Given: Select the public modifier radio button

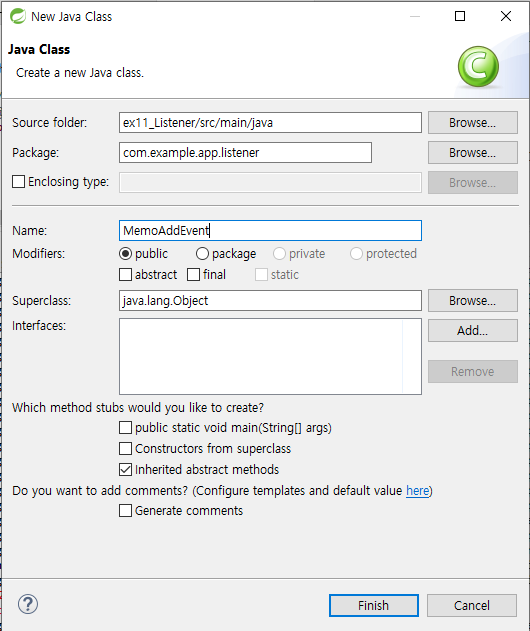Looking at the screenshot, I should click(x=126, y=254).
